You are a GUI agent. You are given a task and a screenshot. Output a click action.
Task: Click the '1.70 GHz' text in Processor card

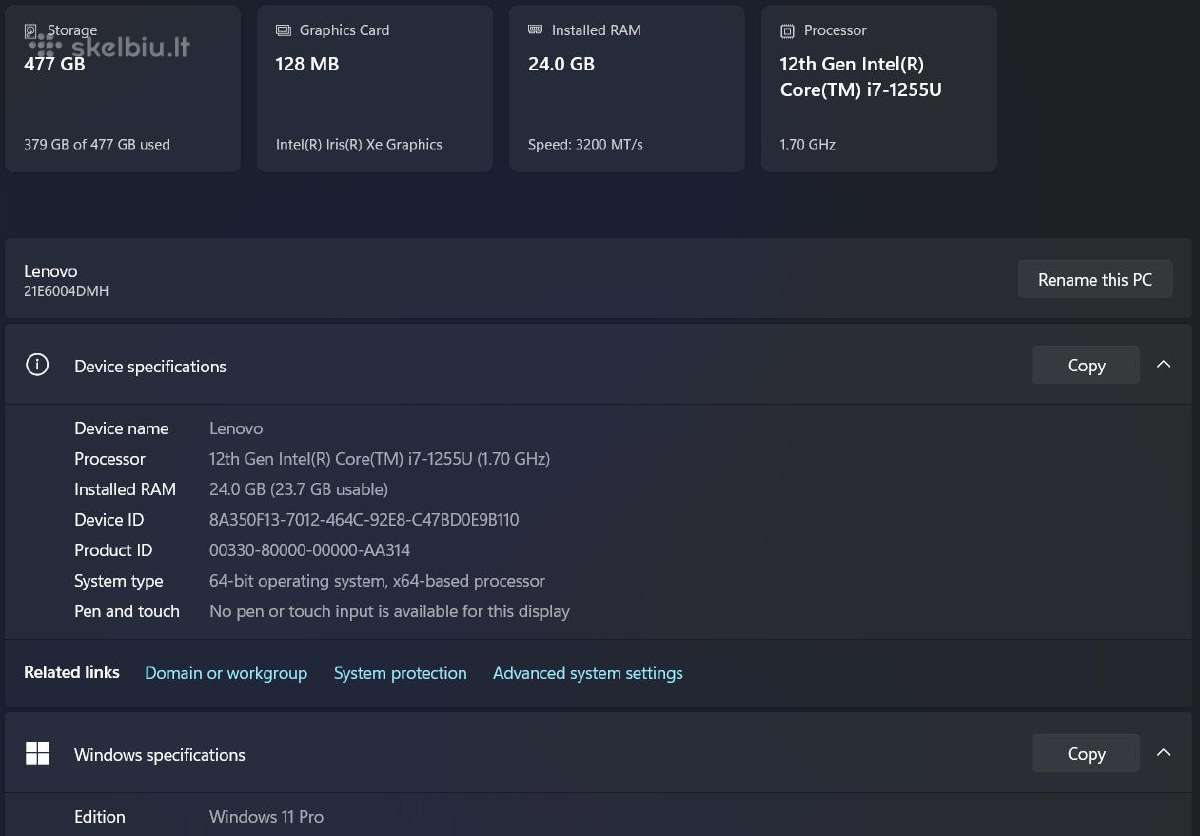(807, 144)
